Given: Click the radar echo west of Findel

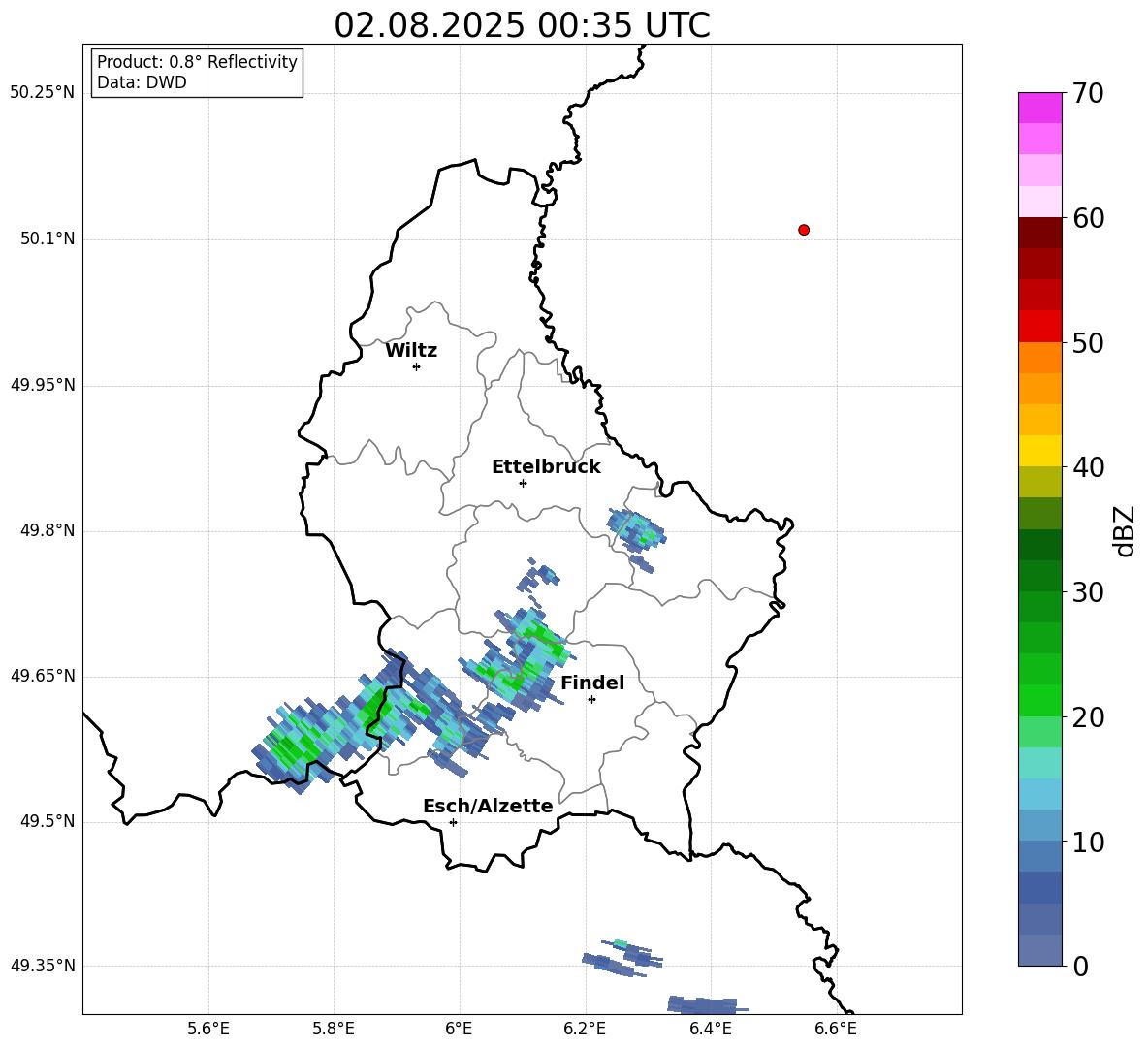Looking at the screenshot, I should pos(516,658).
